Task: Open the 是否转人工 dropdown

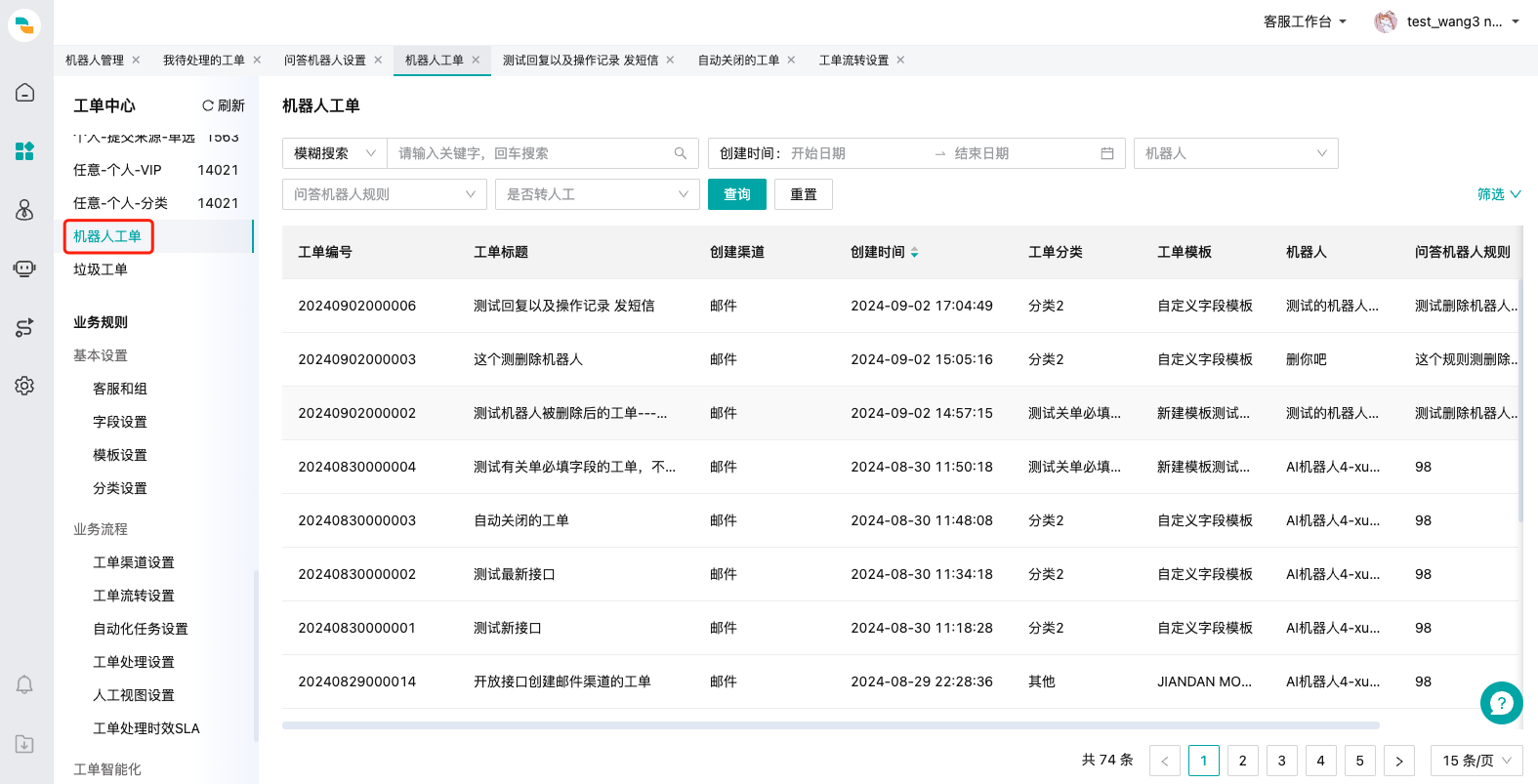Action: [598, 194]
